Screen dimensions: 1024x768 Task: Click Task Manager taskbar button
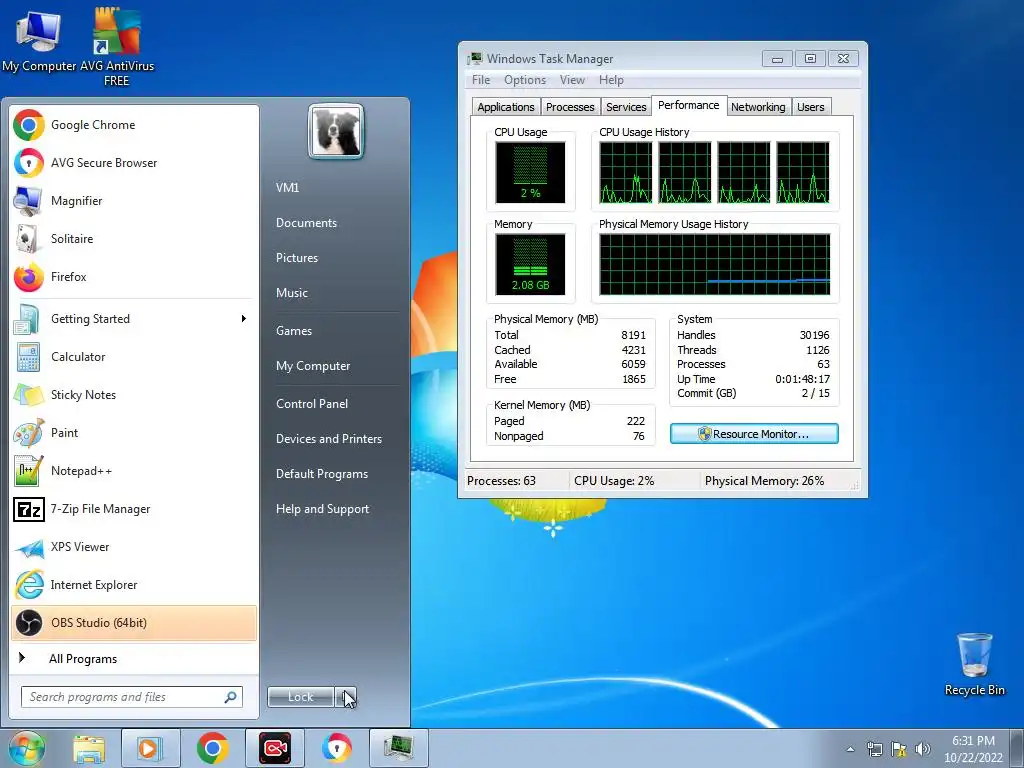point(399,748)
